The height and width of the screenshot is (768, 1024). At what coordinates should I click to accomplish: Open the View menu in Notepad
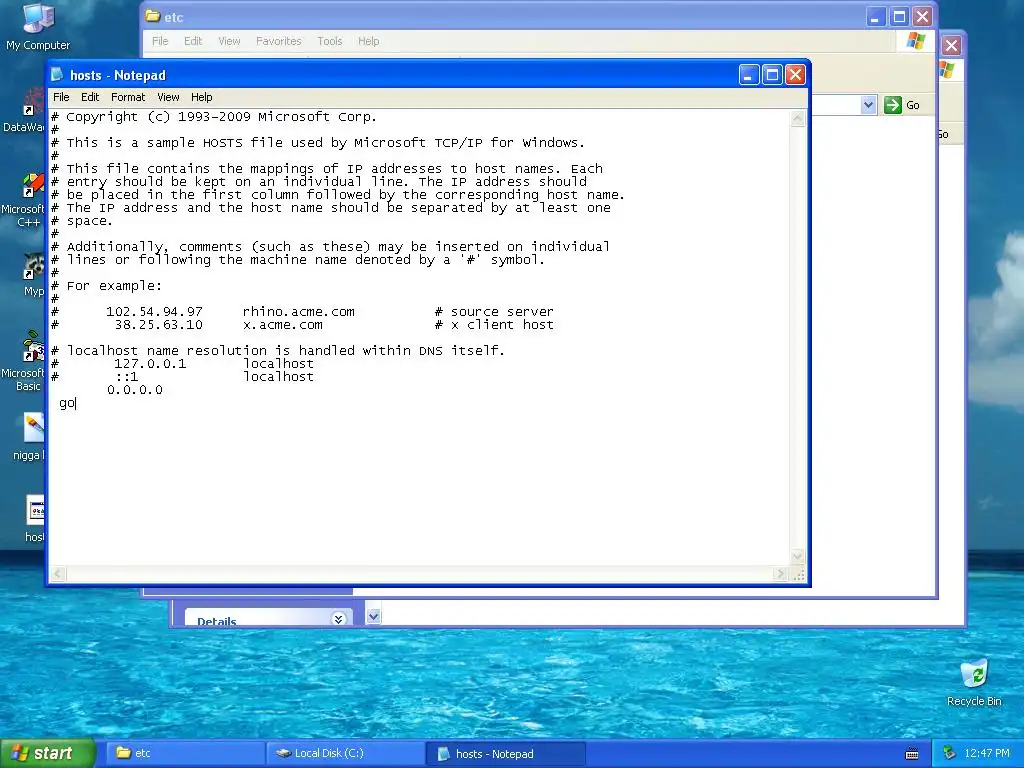(168, 97)
